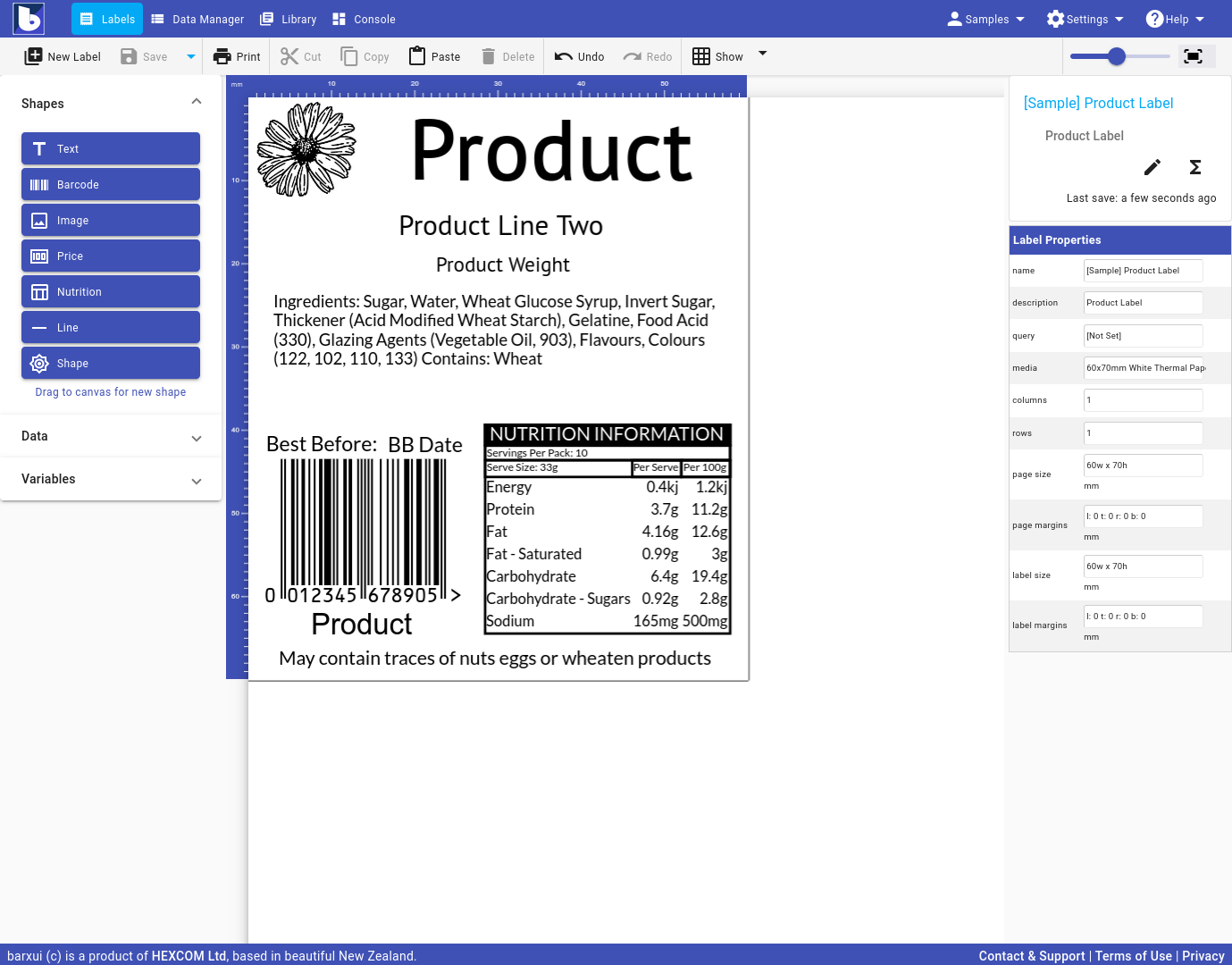The height and width of the screenshot is (965, 1232).
Task: Click the fit-to-screen zoom icon
Action: pos(1193,56)
